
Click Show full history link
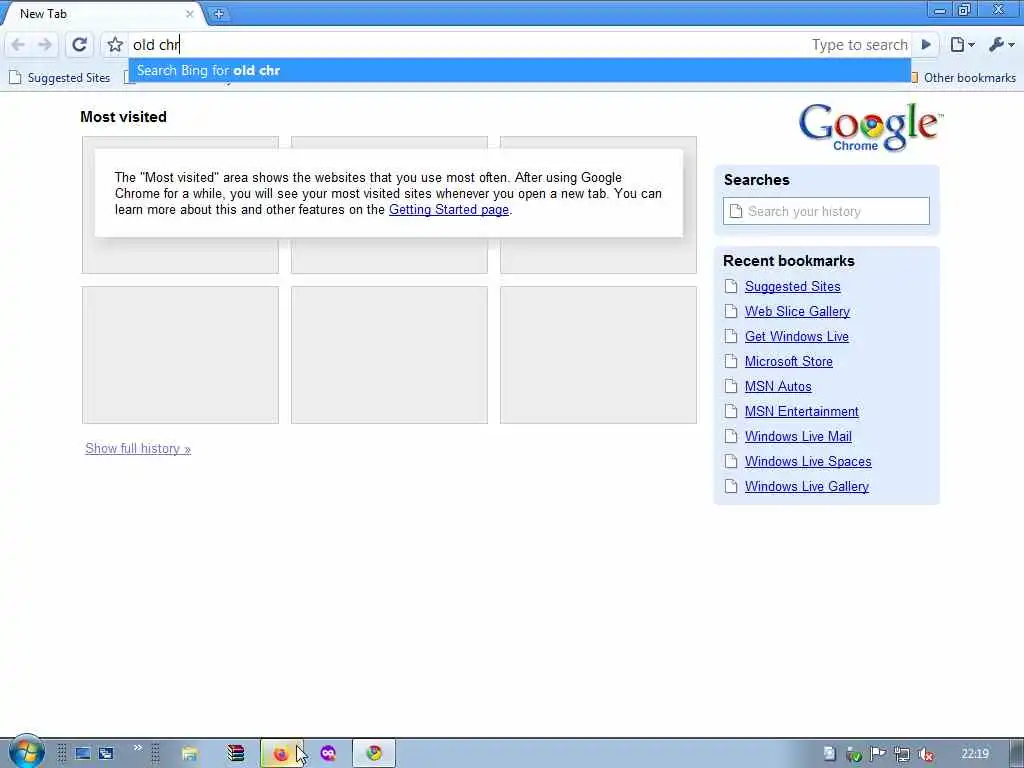coord(138,449)
